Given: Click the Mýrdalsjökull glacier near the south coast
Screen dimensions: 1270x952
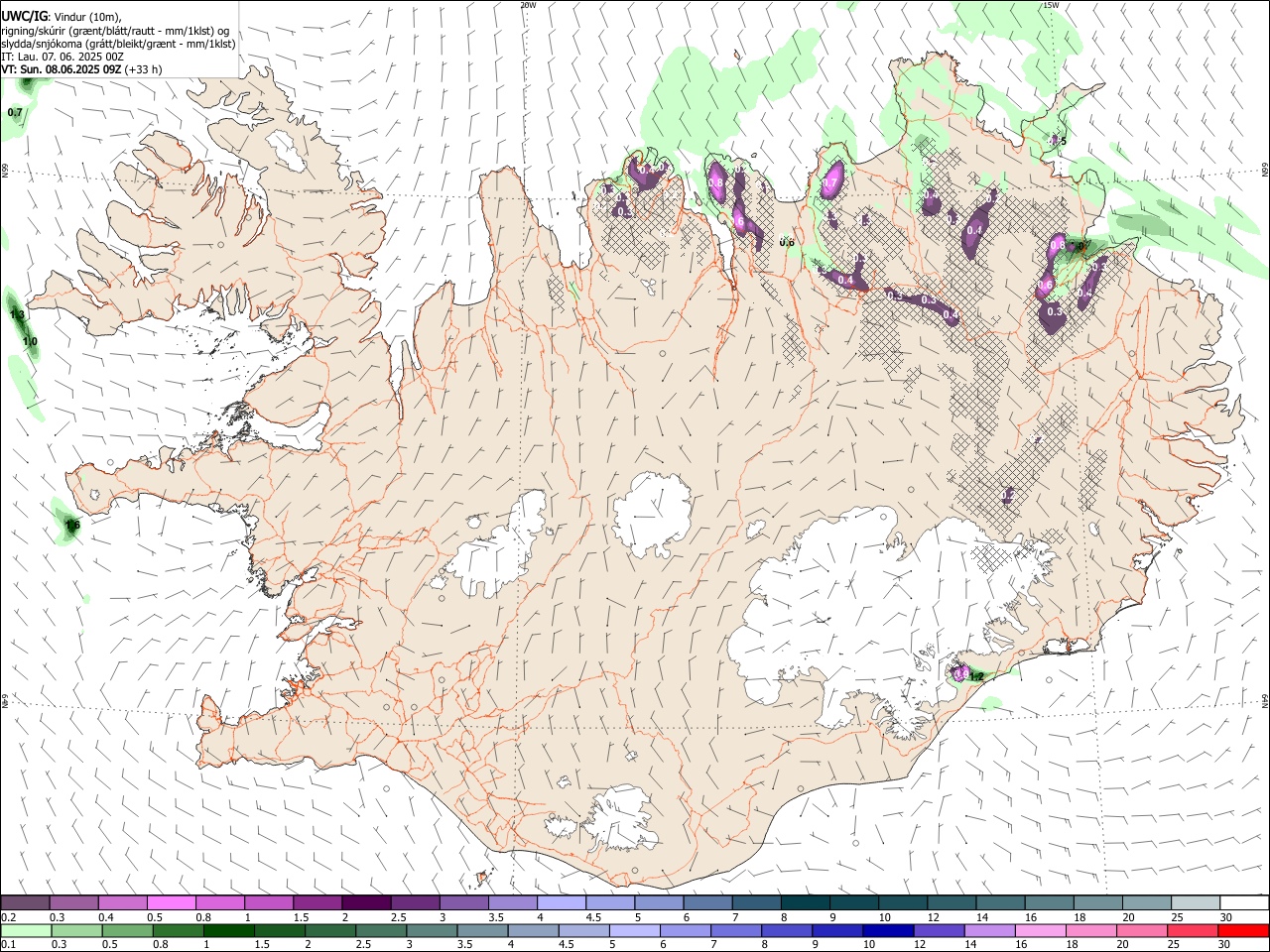Looking at the screenshot, I should coord(620,818).
